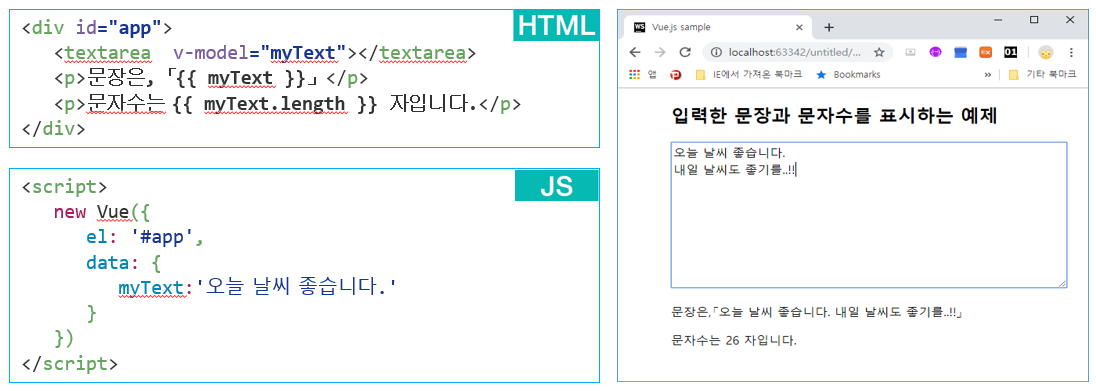Viewport: 1096px width, 391px height.
Task: Open the apps grid shortcut in bookmarks bar
Action: click(x=635, y=74)
